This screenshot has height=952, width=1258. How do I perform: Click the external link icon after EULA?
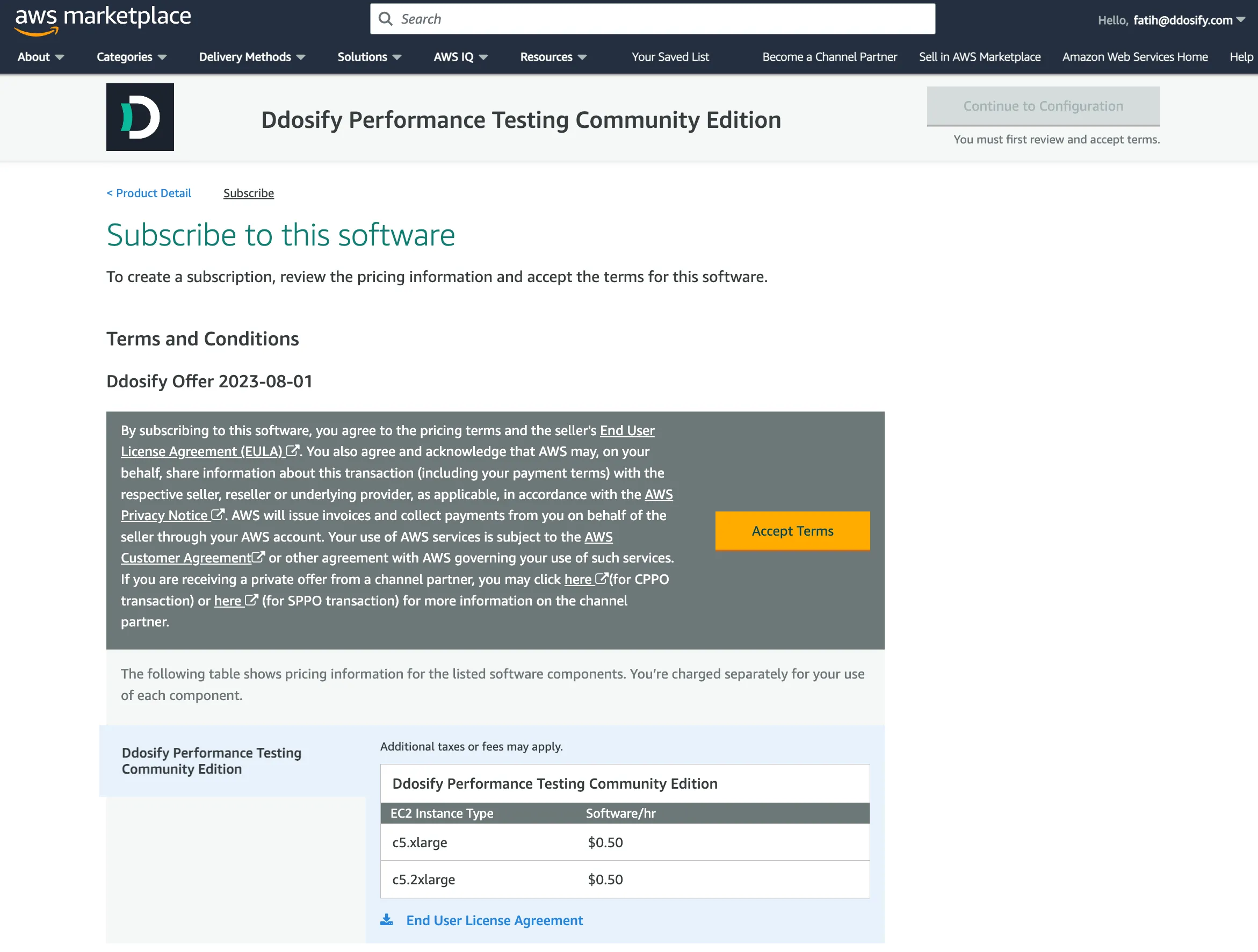[x=292, y=451]
